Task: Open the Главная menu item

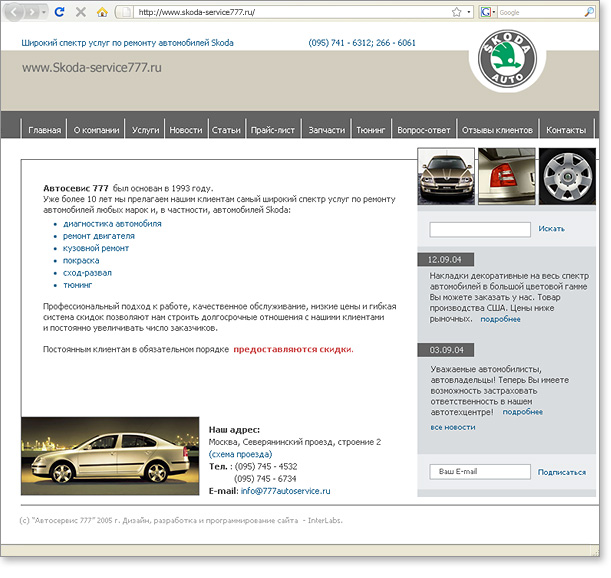Action: (45, 130)
